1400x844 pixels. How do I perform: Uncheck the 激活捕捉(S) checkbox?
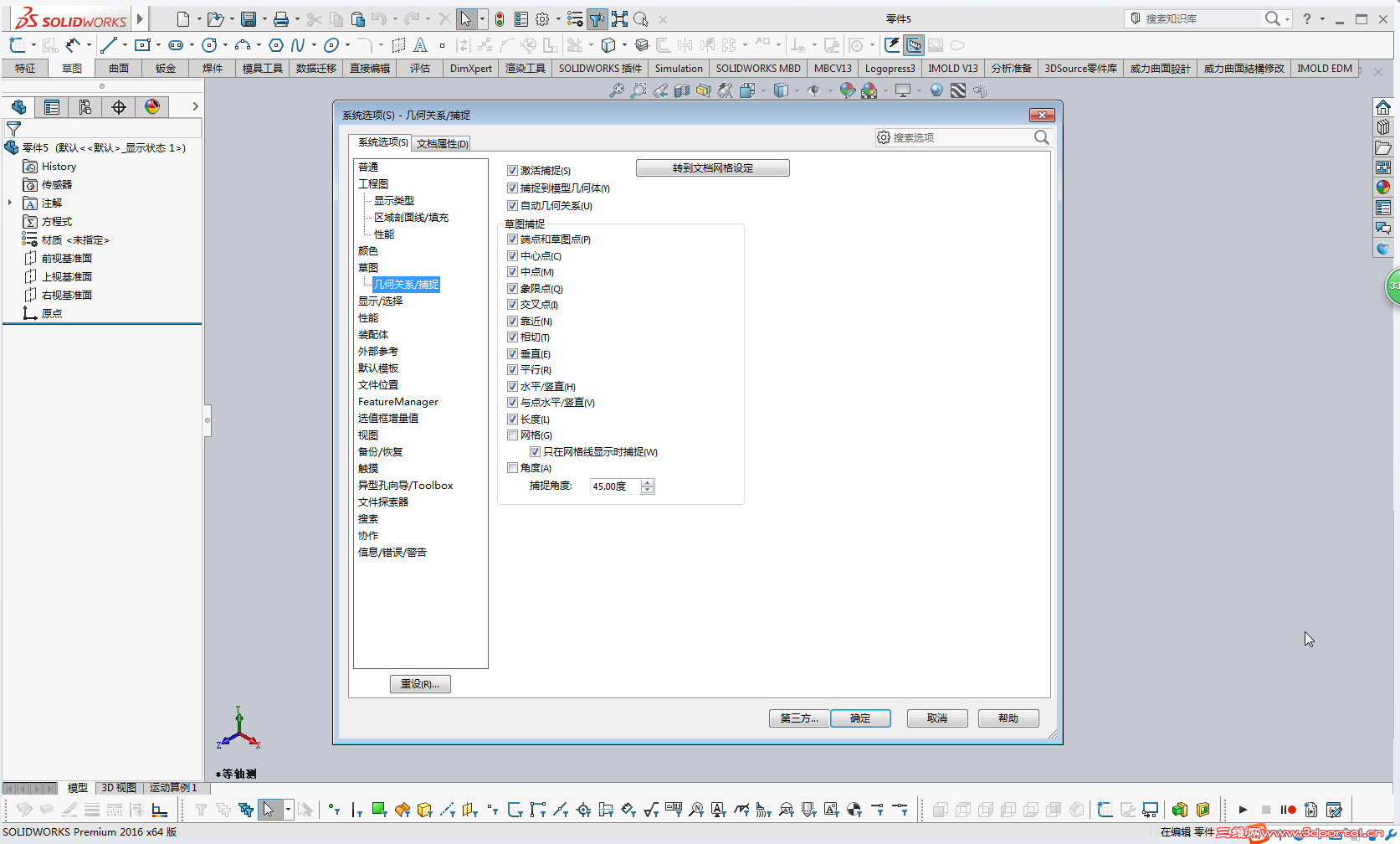point(512,170)
